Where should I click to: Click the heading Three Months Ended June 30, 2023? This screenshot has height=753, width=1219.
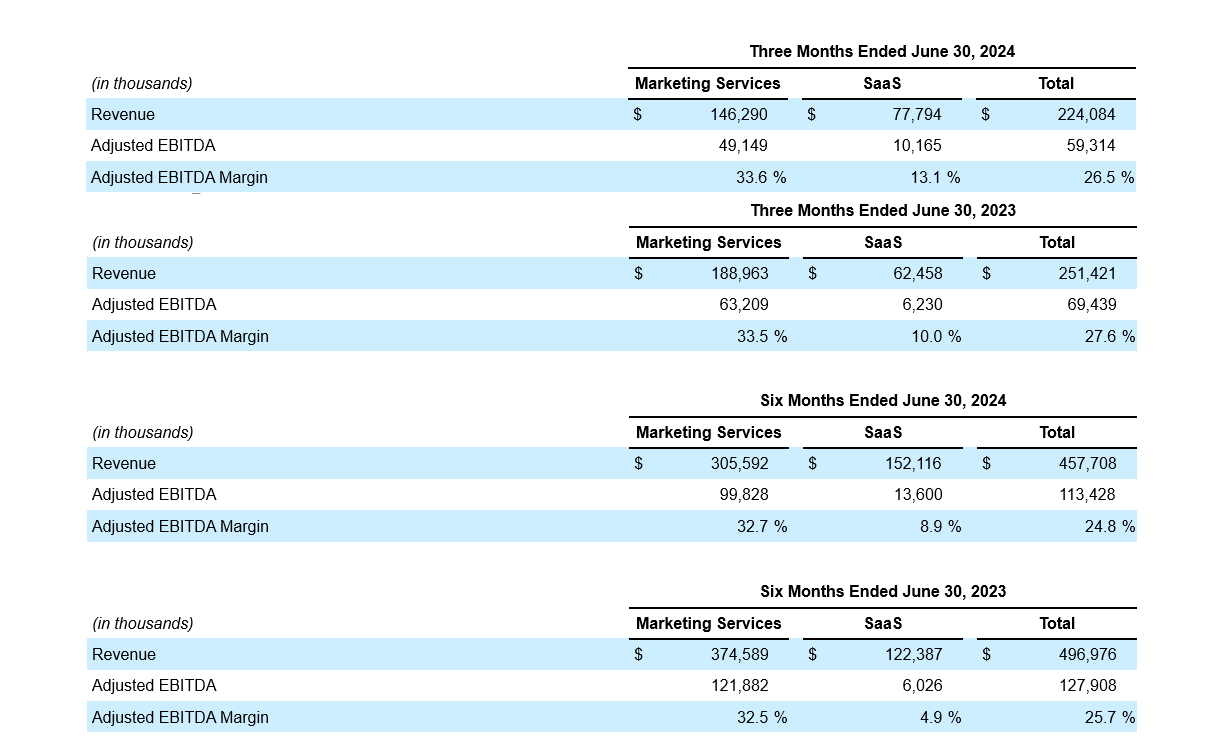point(883,210)
